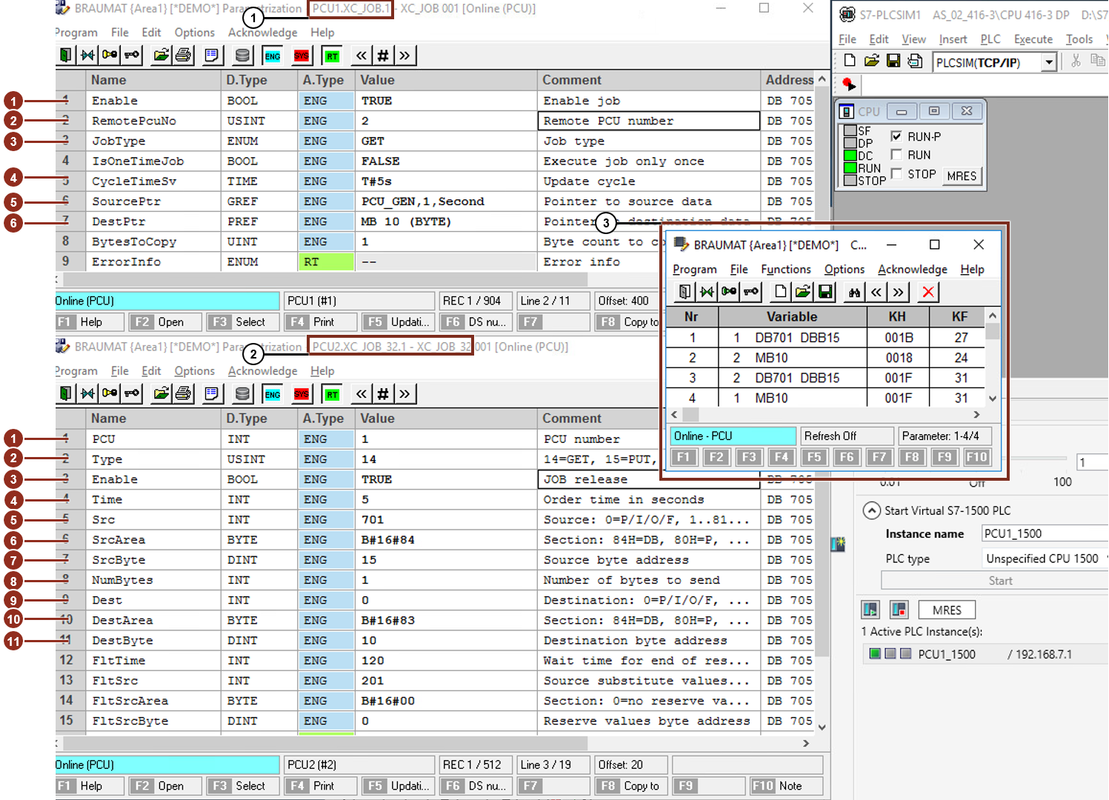The image size is (1109, 800).
Task: Click the printer icon in PCU1 parametrization toolbar
Action: click(183, 55)
